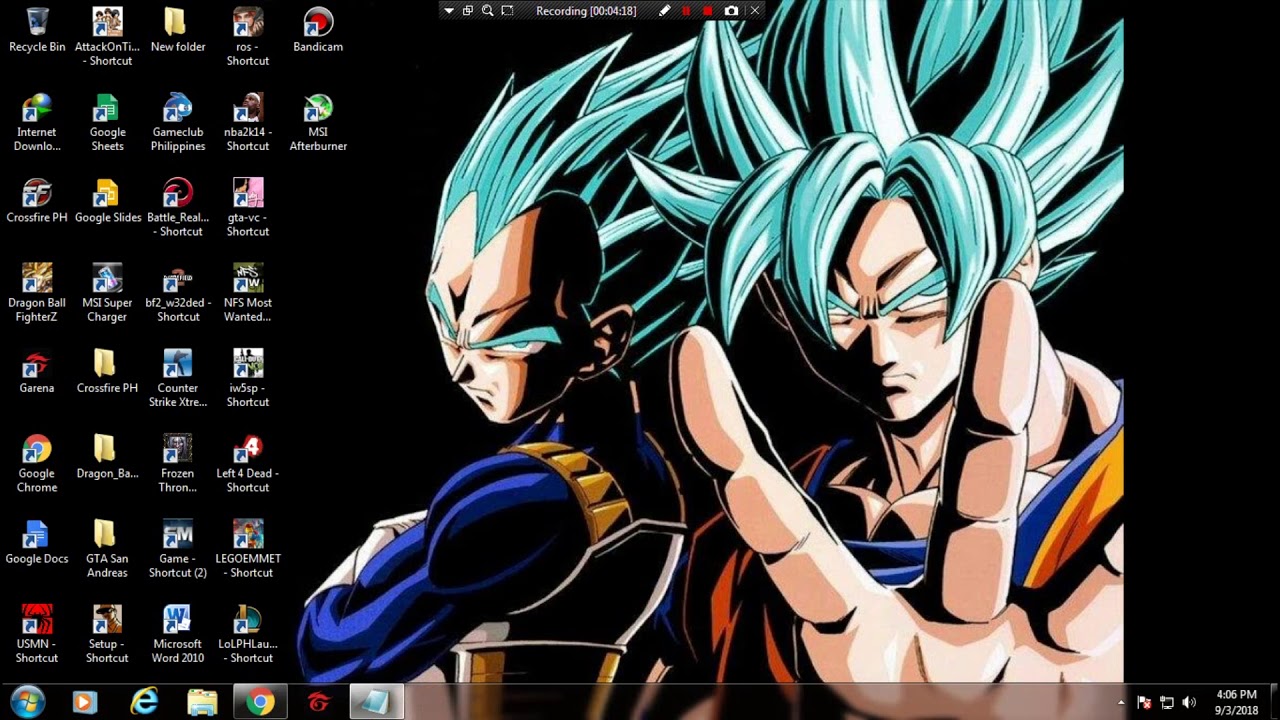1280x720 pixels.
Task: Click the window mode icon on recording bar
Action: click(467, 11)
